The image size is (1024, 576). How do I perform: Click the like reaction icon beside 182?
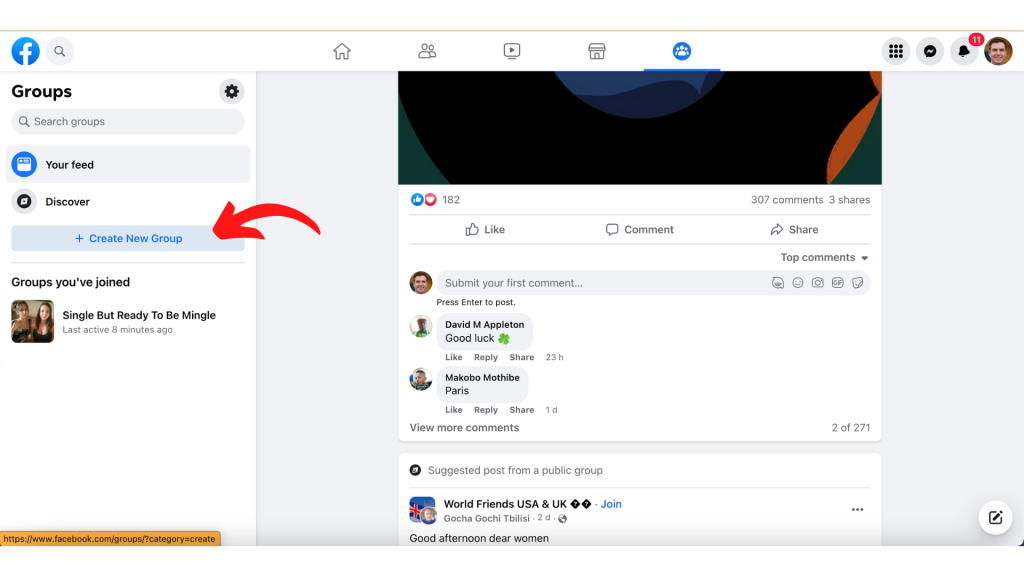coord(417,200)
